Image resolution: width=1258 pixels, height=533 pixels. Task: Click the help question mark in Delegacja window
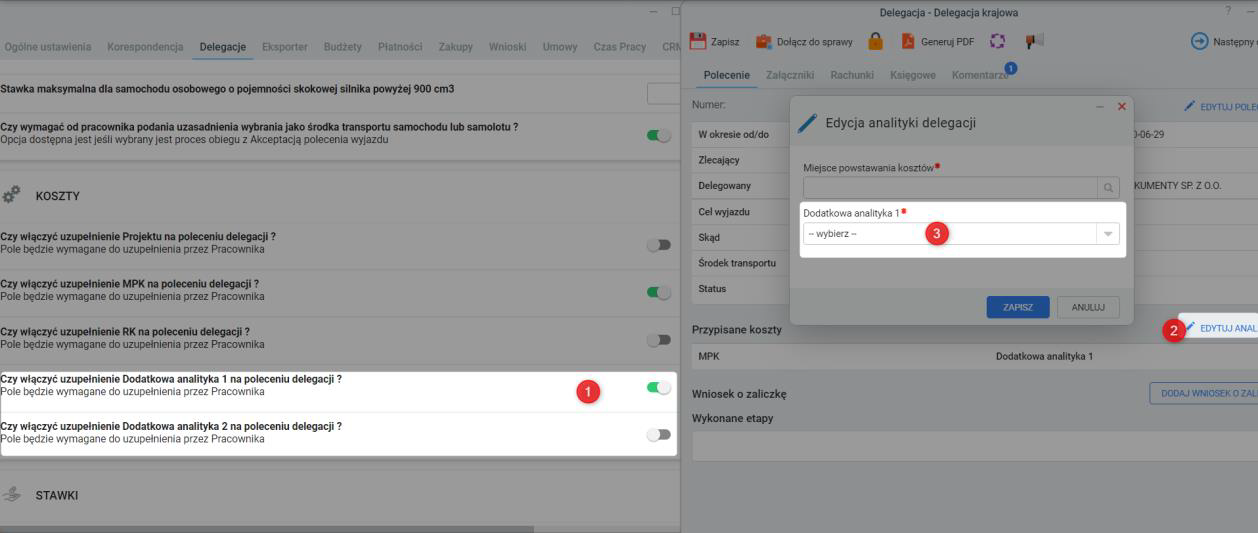coord(1229,12)
